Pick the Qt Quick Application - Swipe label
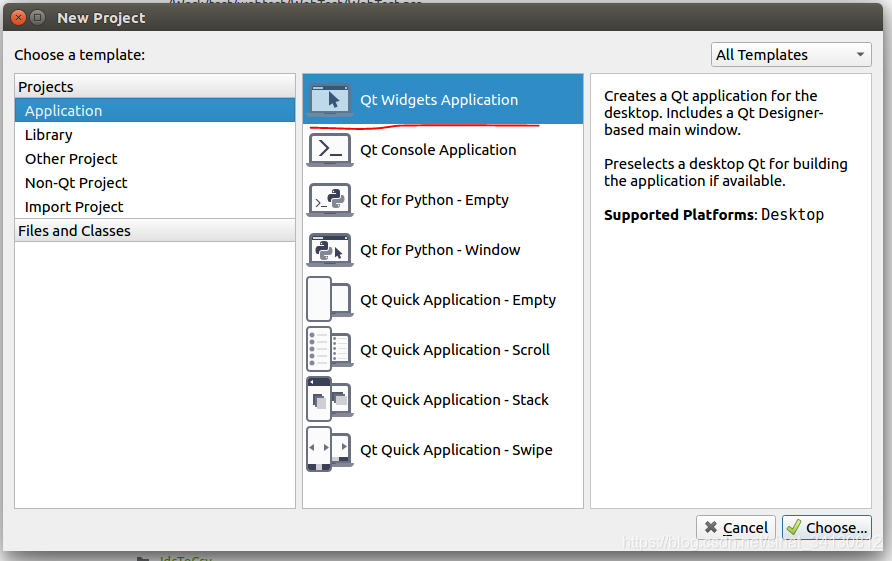The height and width of the screenshot is (561, 892). [456, 450]
